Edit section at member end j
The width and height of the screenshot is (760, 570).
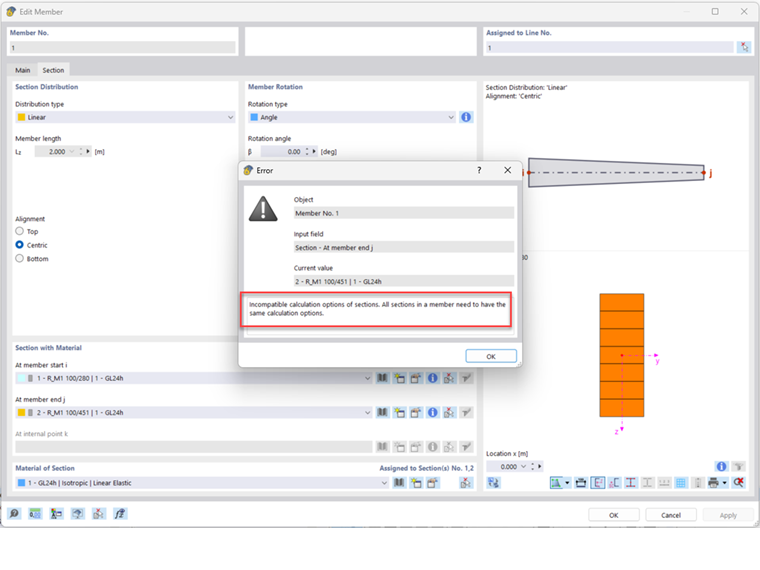tap(416, 412)
